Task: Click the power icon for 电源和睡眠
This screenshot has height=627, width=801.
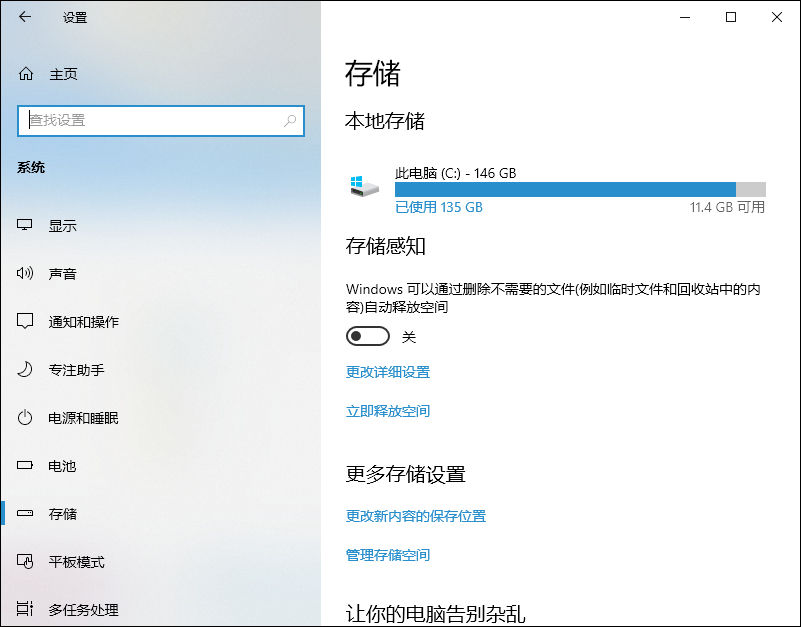Action: (x=25, y=417)
